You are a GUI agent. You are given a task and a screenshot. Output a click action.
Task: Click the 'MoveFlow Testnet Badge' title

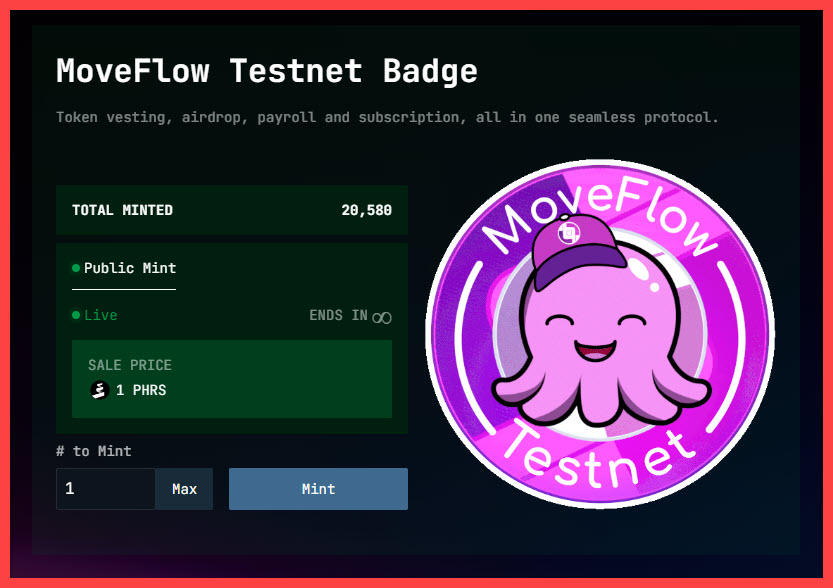click(267, 71)
